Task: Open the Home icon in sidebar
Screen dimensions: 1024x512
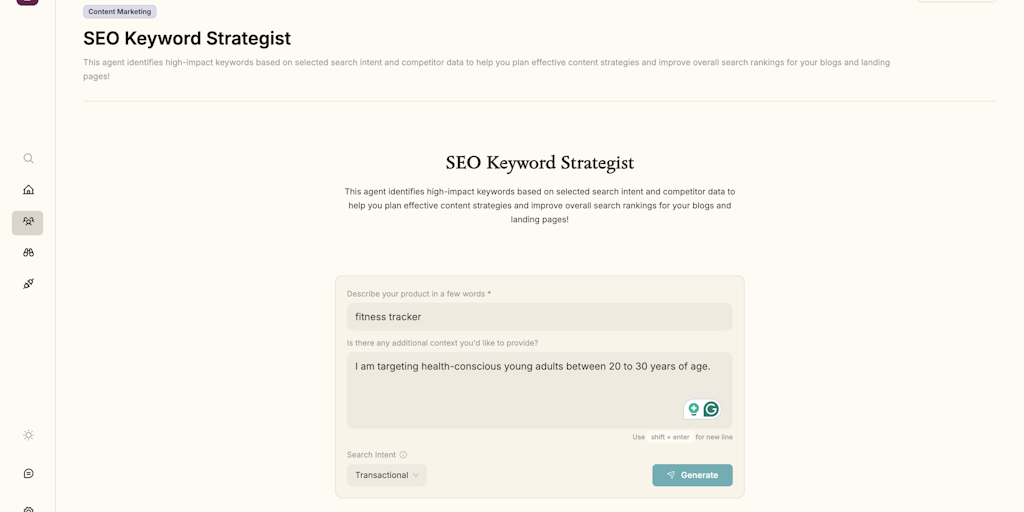Action: (x=28, y=190)
